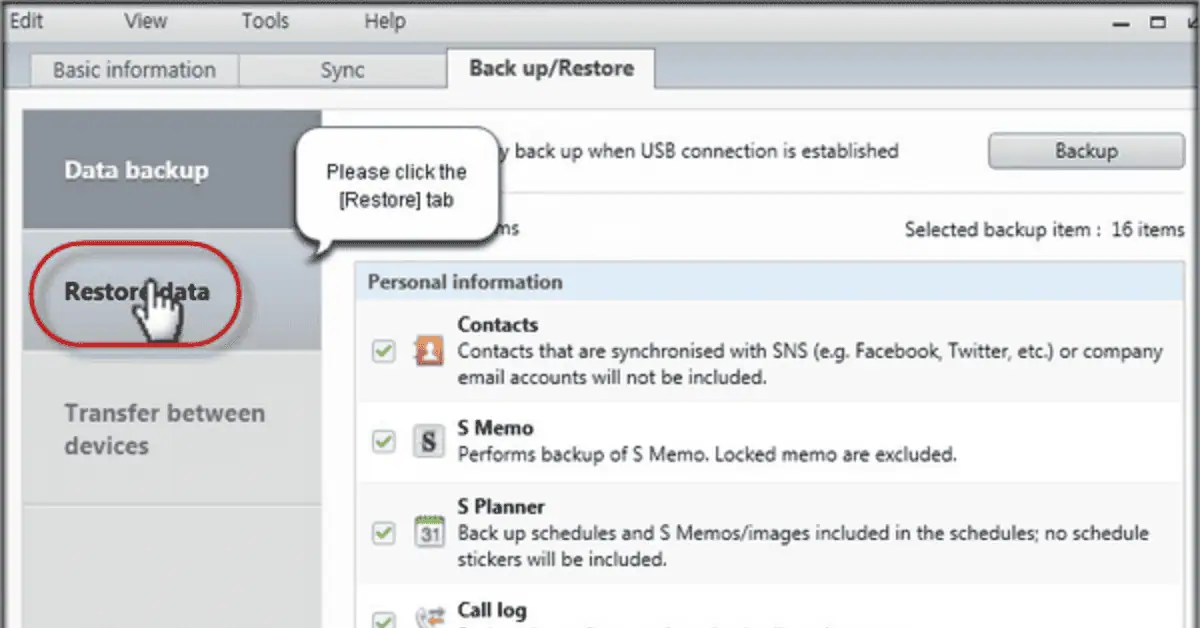Uncheck the Contacts backup checkbox

pyautogui.click(x=383, y=351)
